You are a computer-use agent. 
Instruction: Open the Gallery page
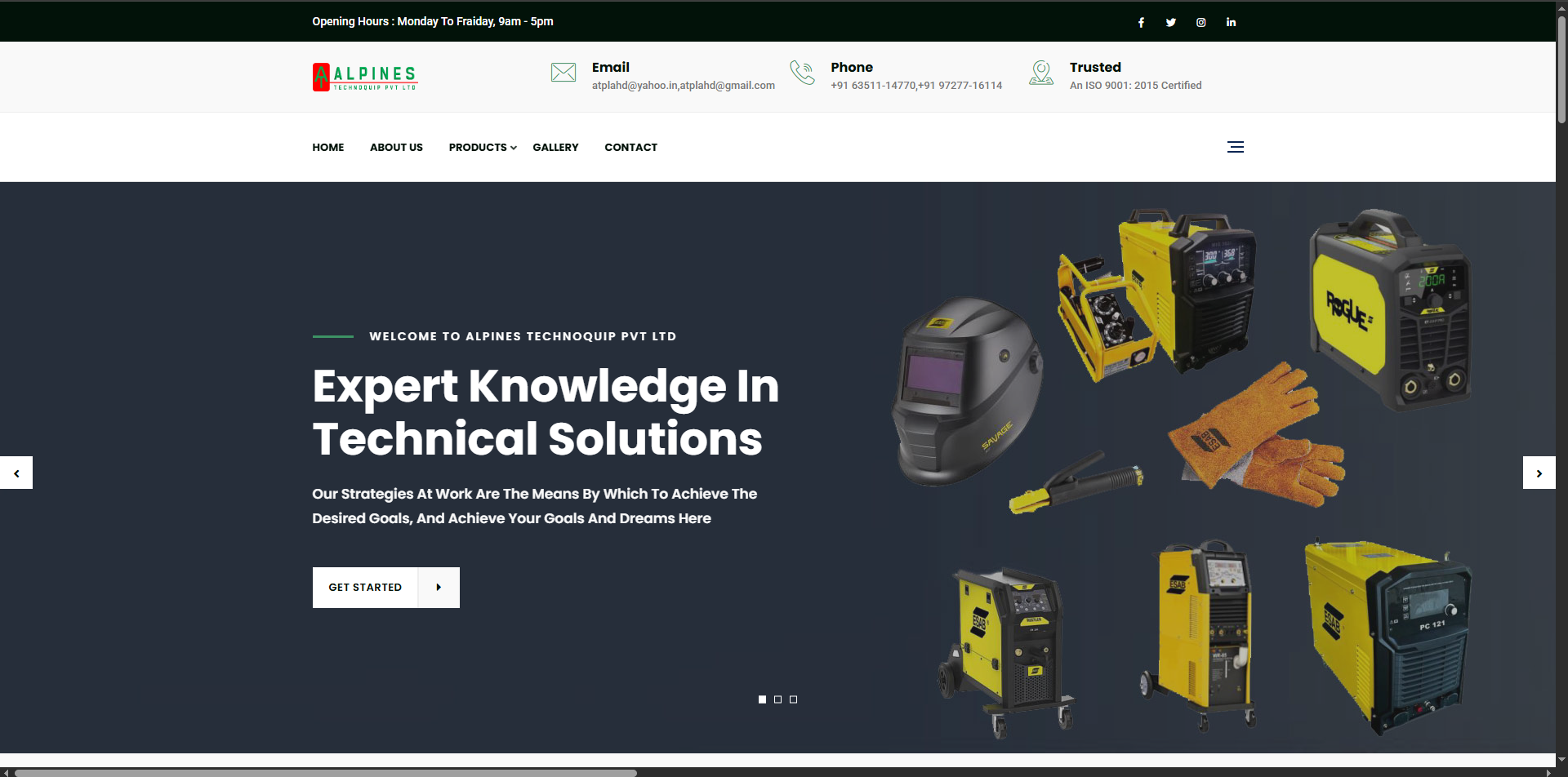tap(555, 147)
